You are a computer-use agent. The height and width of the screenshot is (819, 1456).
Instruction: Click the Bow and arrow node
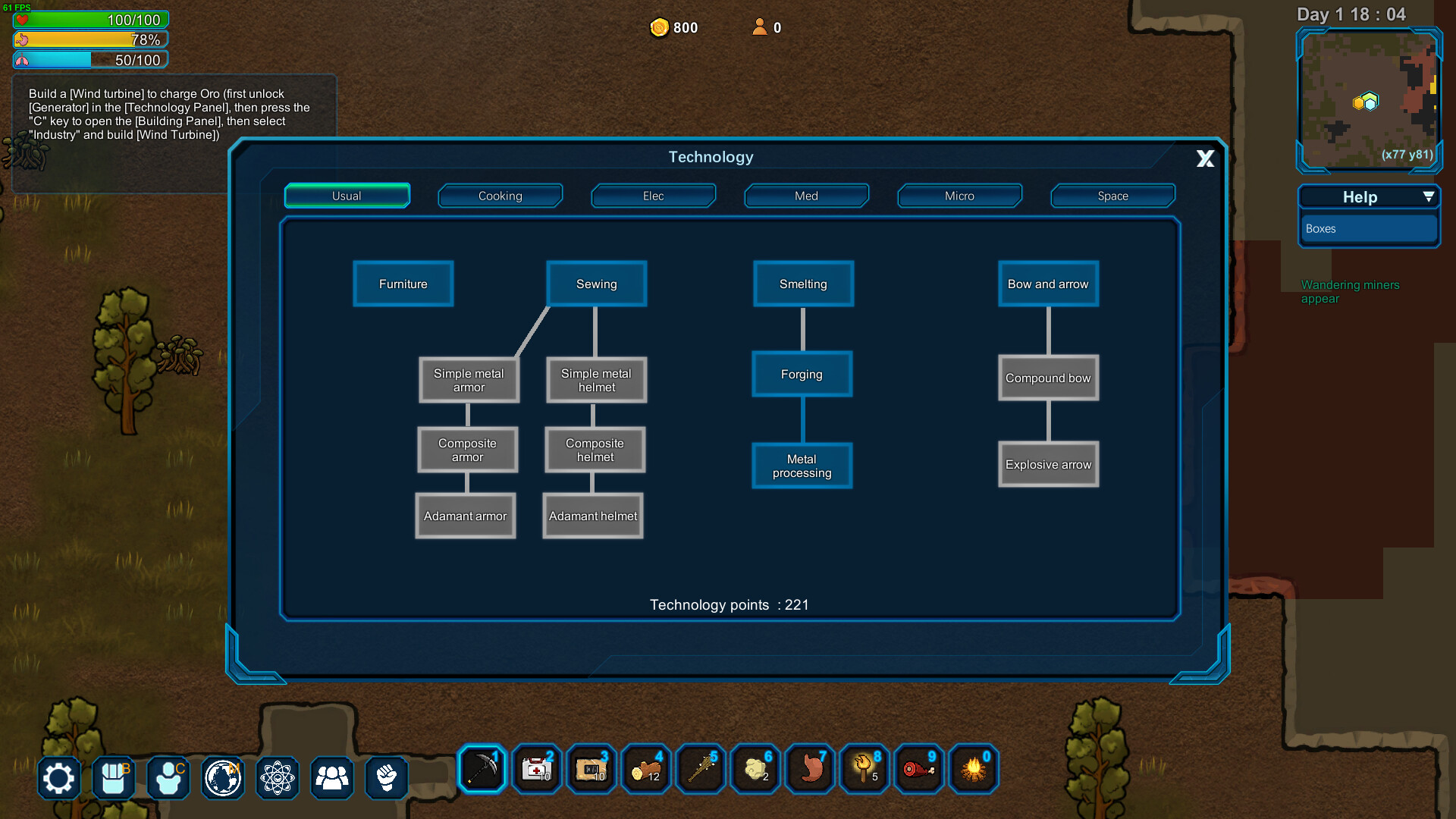click(1047, 284)
